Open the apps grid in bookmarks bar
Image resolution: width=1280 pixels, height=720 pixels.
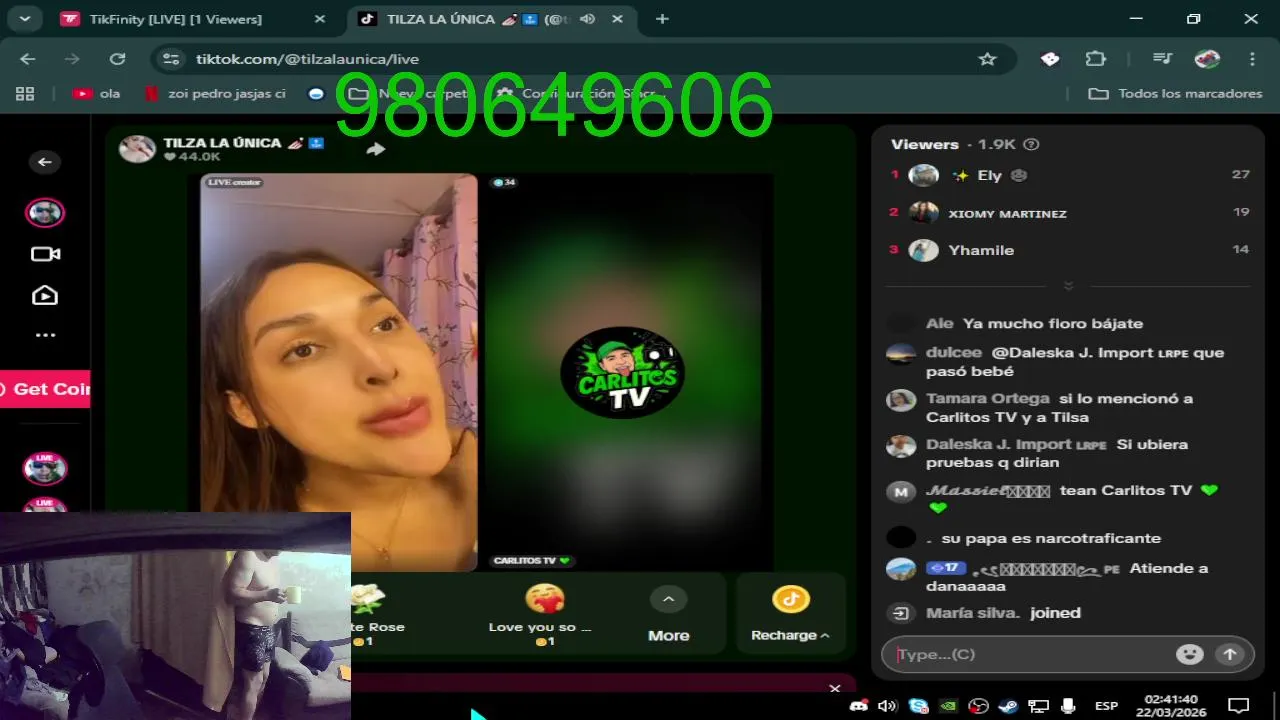(25, 93)
